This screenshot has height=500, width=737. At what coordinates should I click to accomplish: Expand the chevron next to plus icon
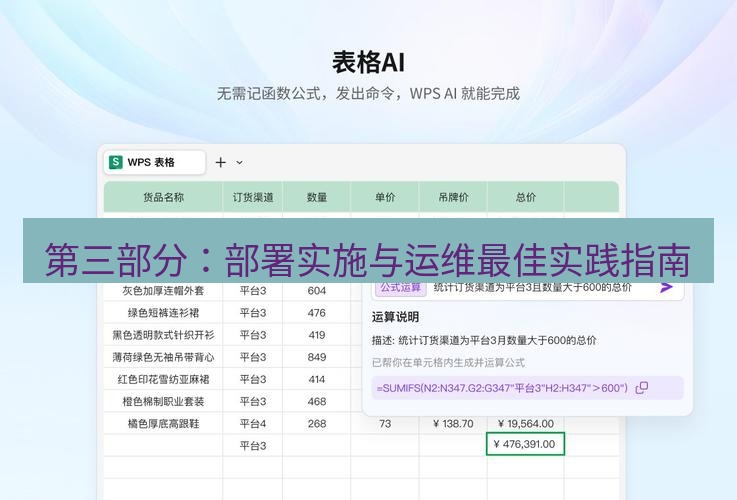click(239, 163)
